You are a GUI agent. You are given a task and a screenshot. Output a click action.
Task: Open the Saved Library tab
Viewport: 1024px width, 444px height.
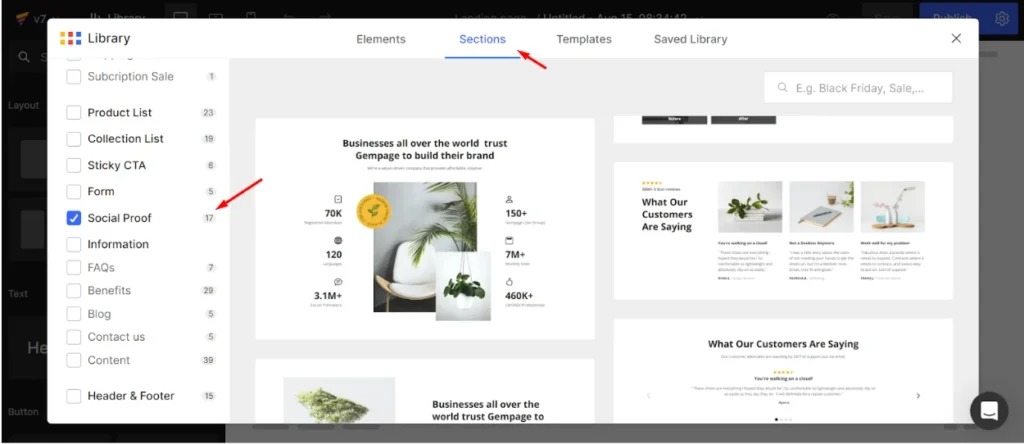690,39
